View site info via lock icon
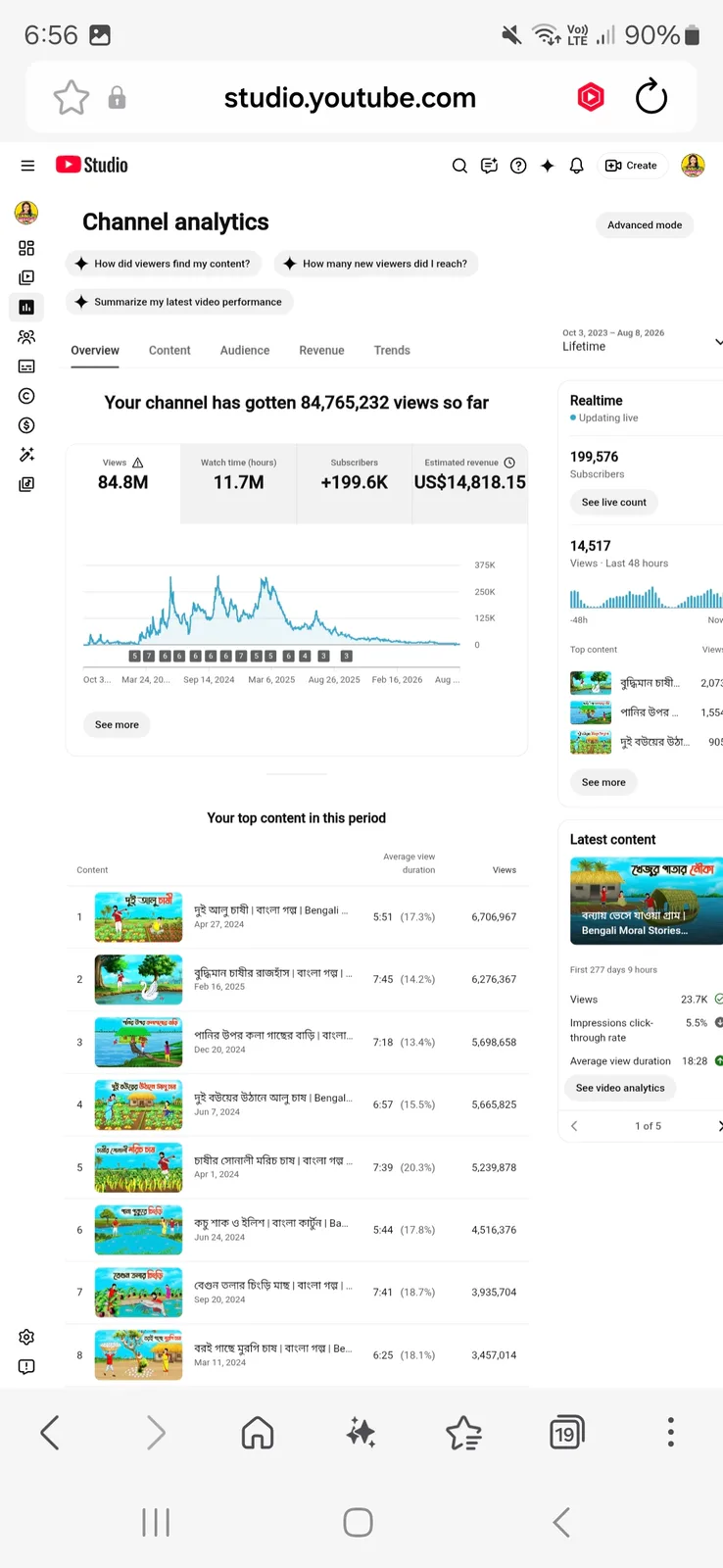This screenshot has width=723, height=1568. pos(117,98)
